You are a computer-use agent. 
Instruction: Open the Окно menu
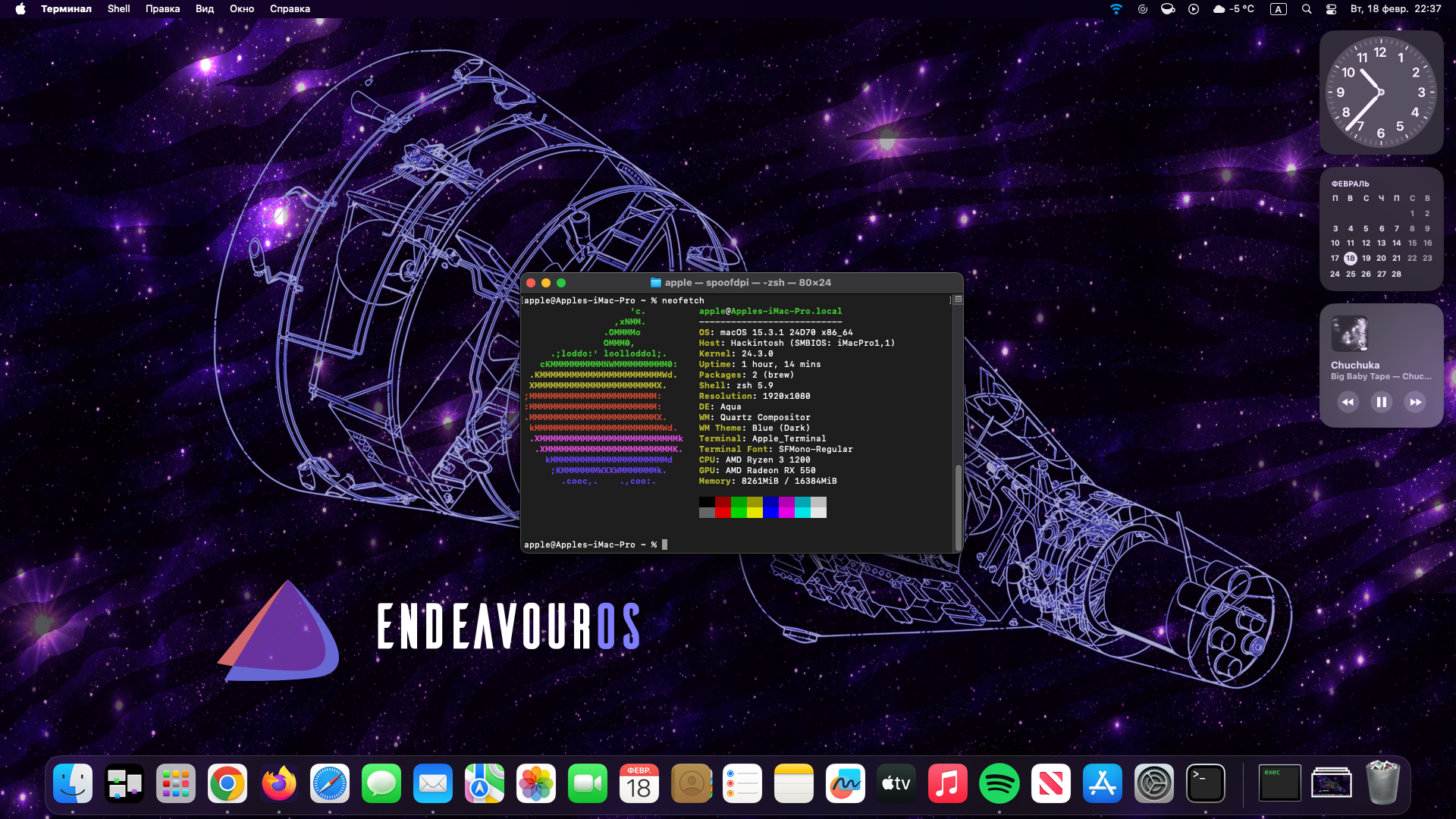[242, 9]
